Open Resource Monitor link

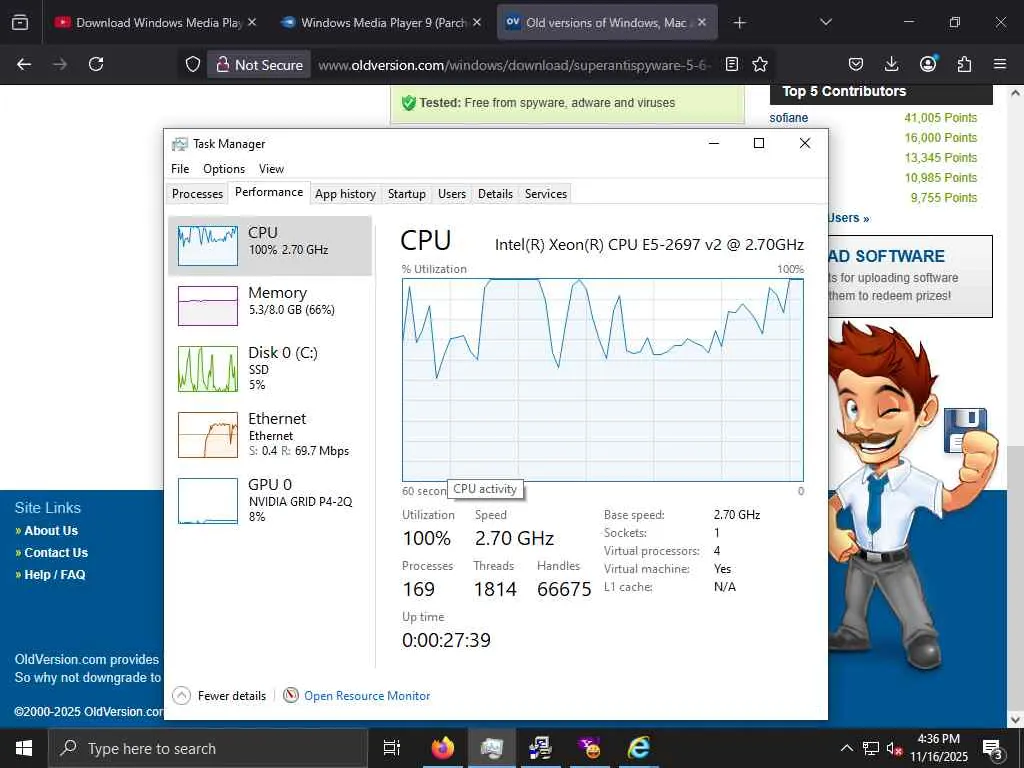[367, 696]
